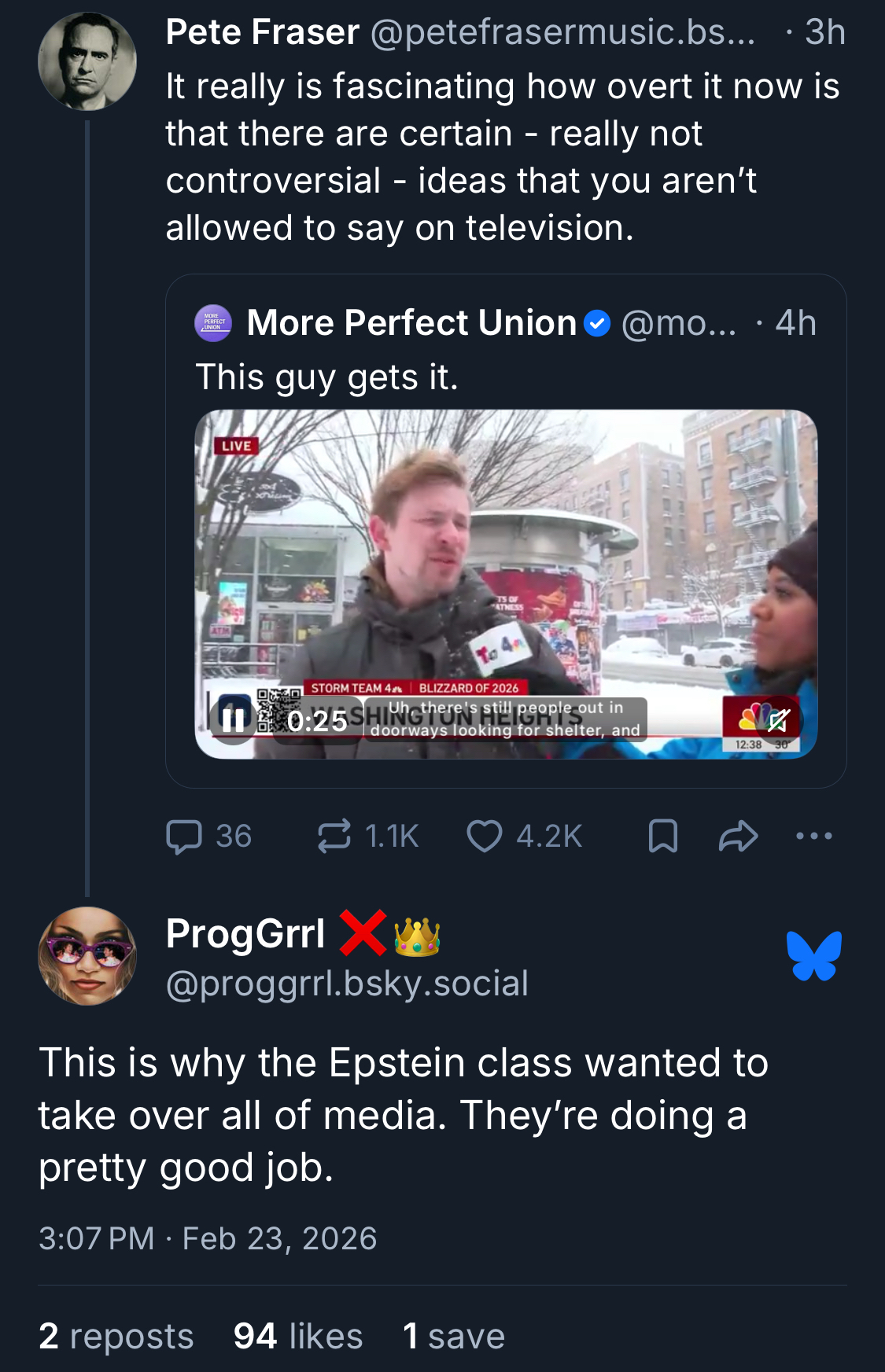The width and height of the screenshot is (885, 1372).
Task: Open the three-dot more options menu
Action: [813, 837]
